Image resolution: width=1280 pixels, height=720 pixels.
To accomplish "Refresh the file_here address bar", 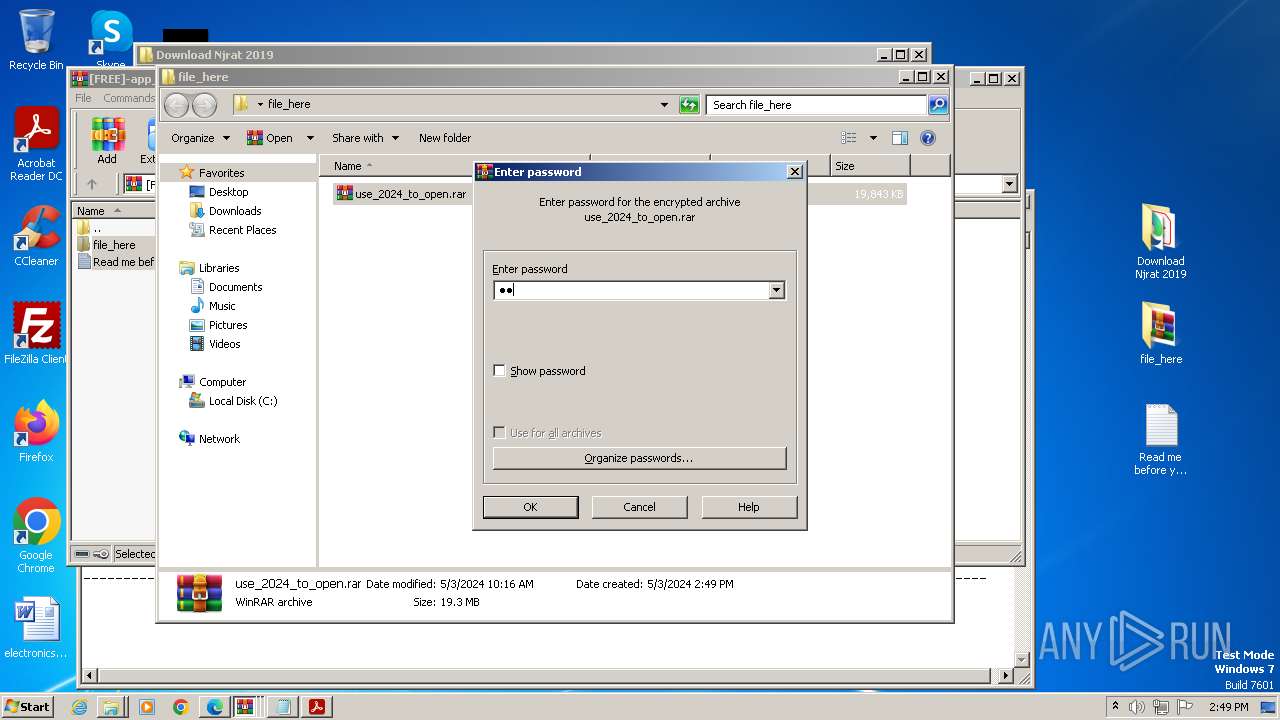I will point(689,104).
